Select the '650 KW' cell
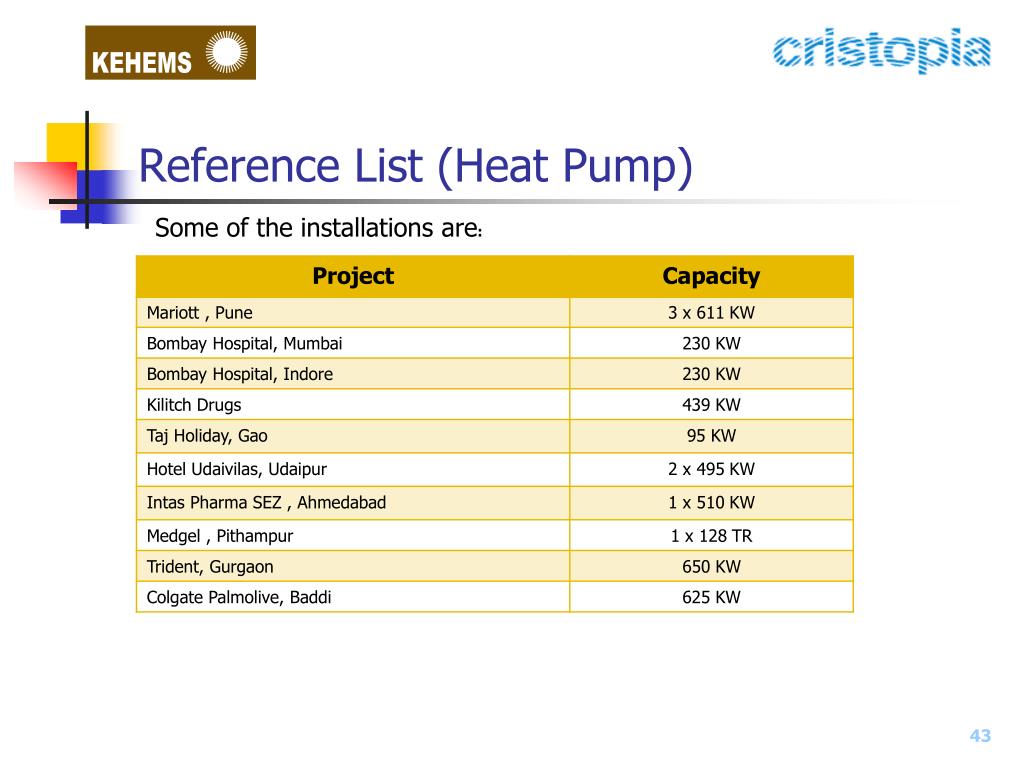 click(x=711, y=566)
